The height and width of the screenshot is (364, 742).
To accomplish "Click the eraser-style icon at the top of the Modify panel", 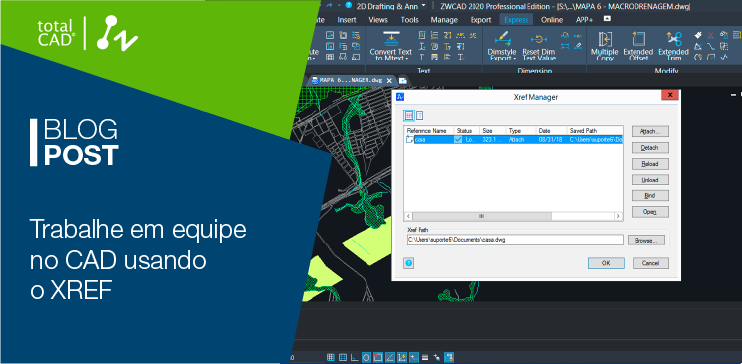I will tap(698, 35).
